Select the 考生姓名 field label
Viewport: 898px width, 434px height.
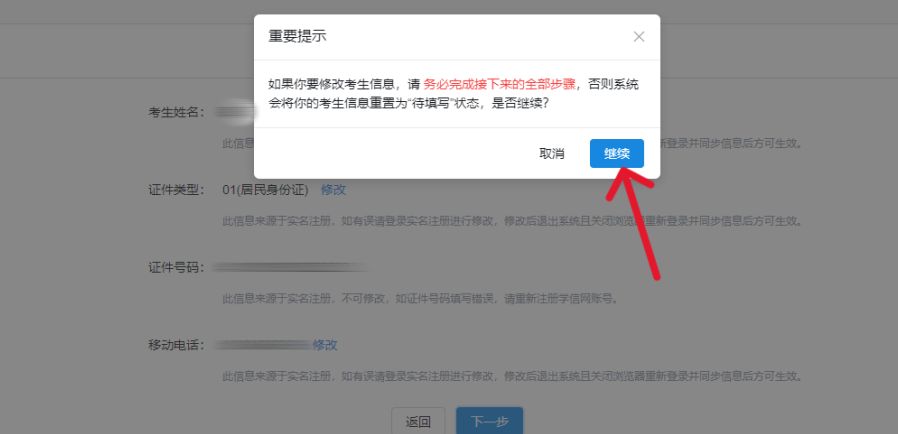[x=176, y=112]
